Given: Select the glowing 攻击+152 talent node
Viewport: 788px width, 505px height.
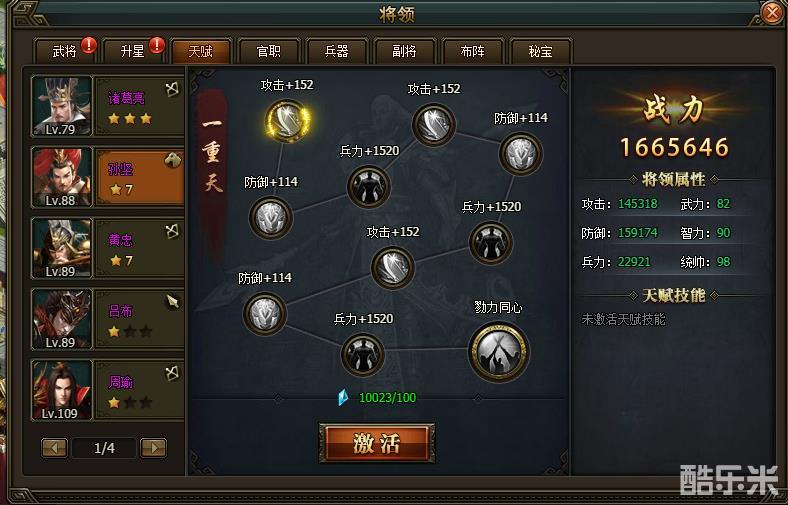Looking at the screenshot, I should tap(287, 121).
